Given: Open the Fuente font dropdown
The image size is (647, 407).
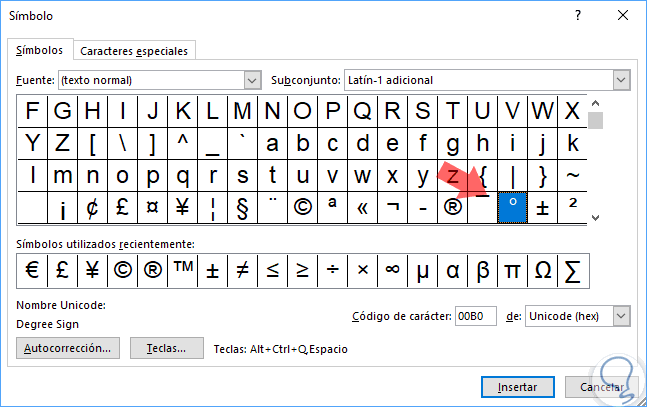Looking at the screenshot, I should click(252, 80).
